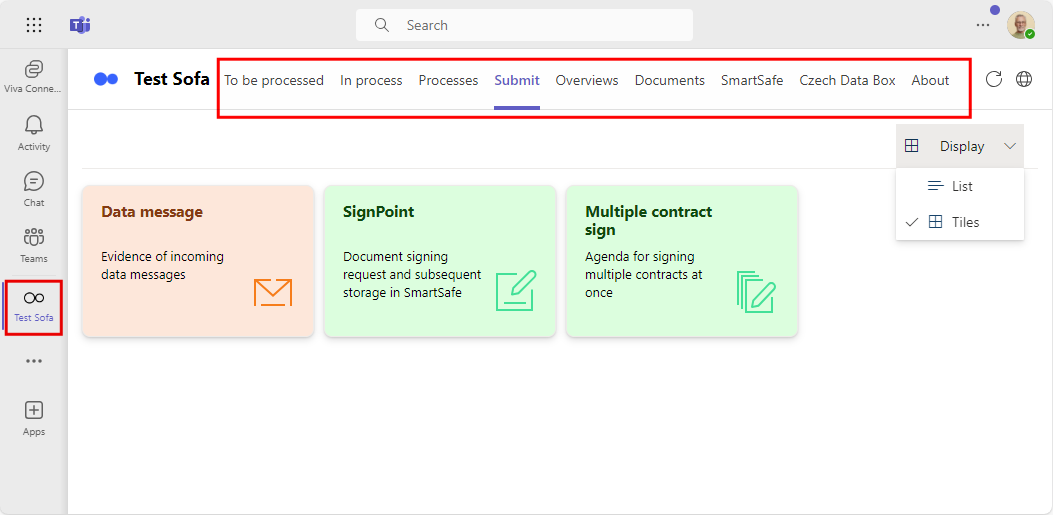Open the app launcher waffle grid
1053x515 pixels.
(x=34, y=26)
